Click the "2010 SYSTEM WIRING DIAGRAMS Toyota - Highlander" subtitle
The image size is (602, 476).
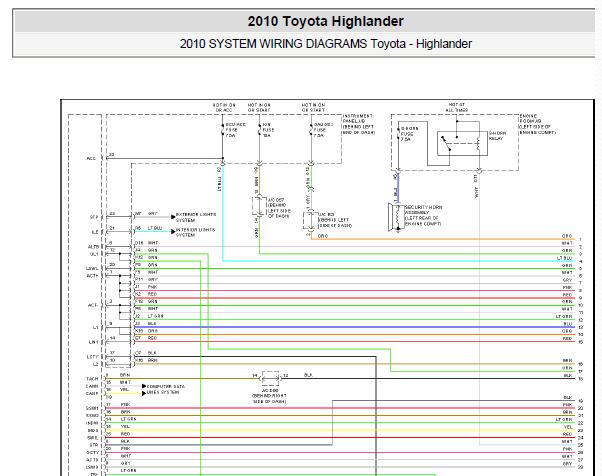(326, 44)
